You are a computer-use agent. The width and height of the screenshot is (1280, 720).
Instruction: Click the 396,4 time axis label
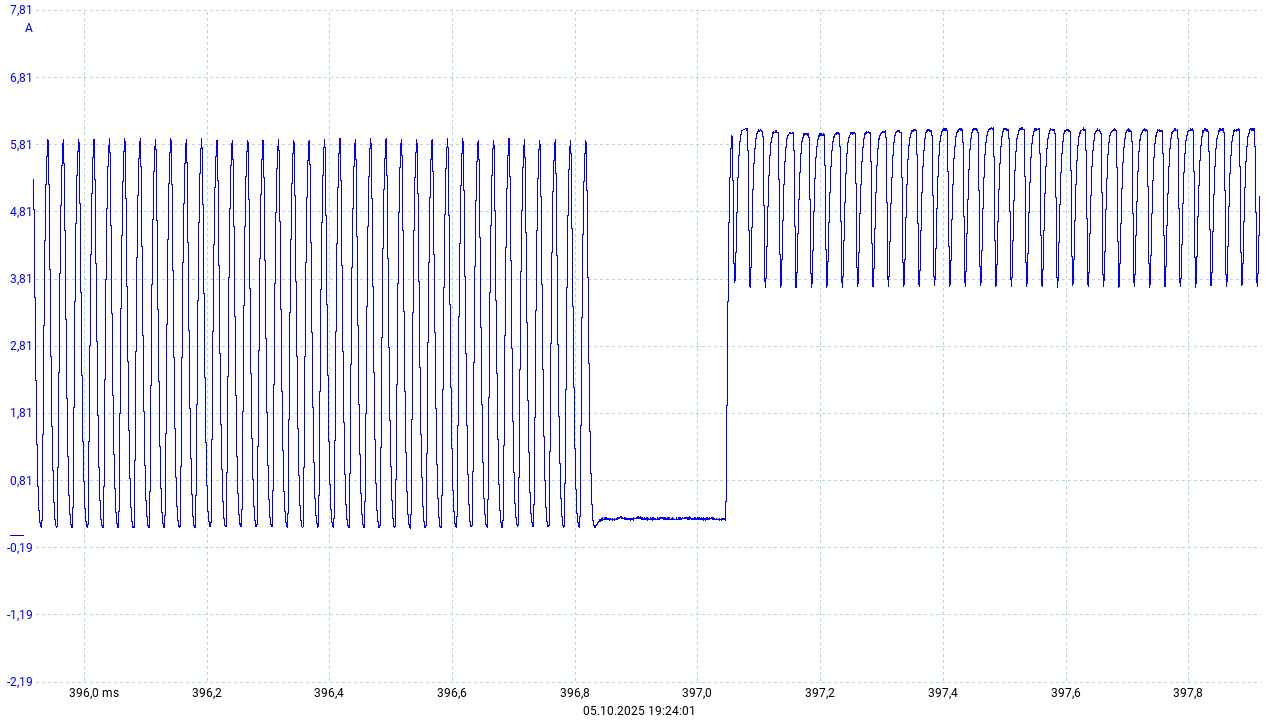329,693
